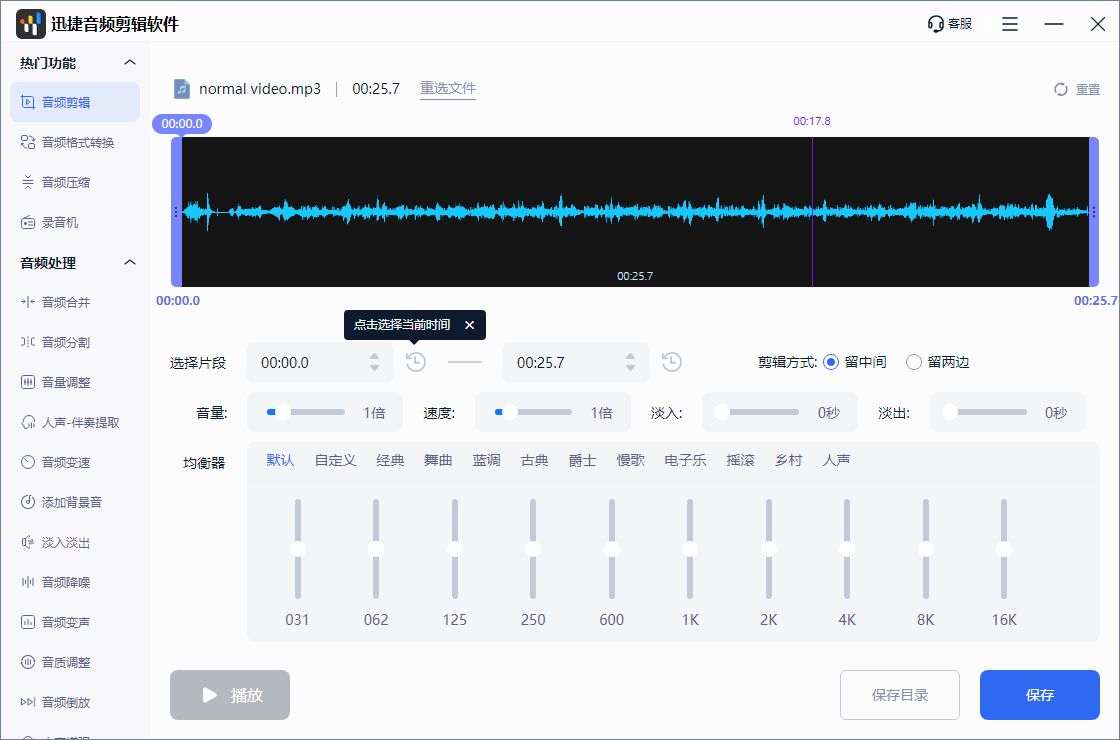1120x740 pixels.
Task: Open 淡入淡出 fade in/out icon
Action: click(x=28, y=542)
